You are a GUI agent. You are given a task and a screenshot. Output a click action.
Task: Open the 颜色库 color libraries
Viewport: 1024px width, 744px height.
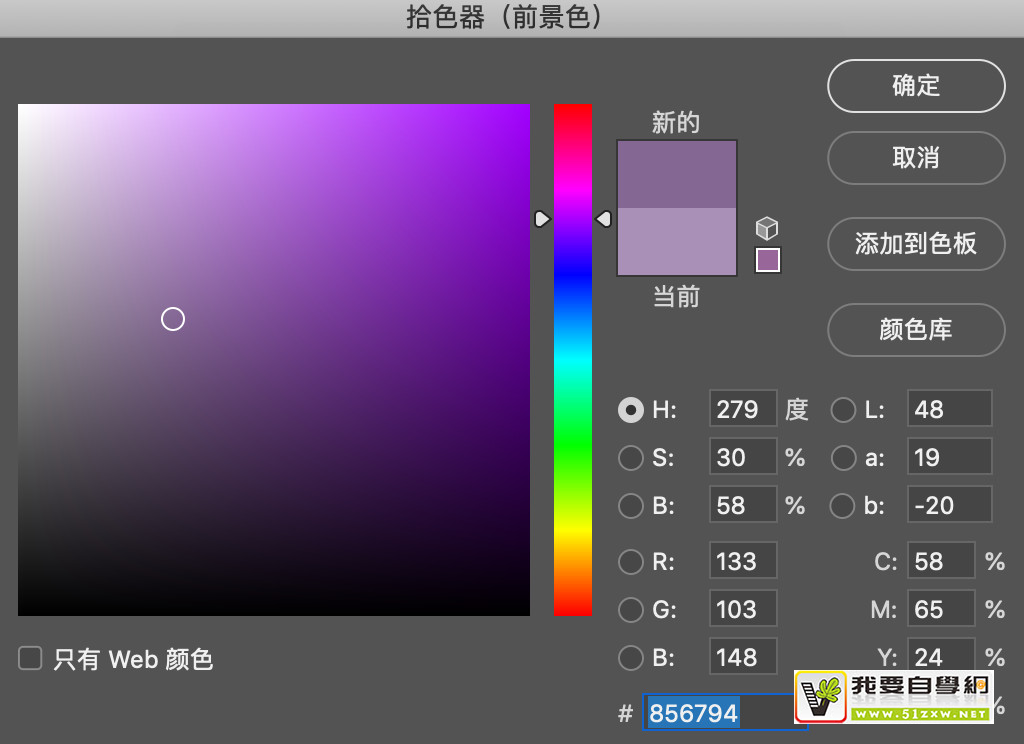[x=916, y=330]
